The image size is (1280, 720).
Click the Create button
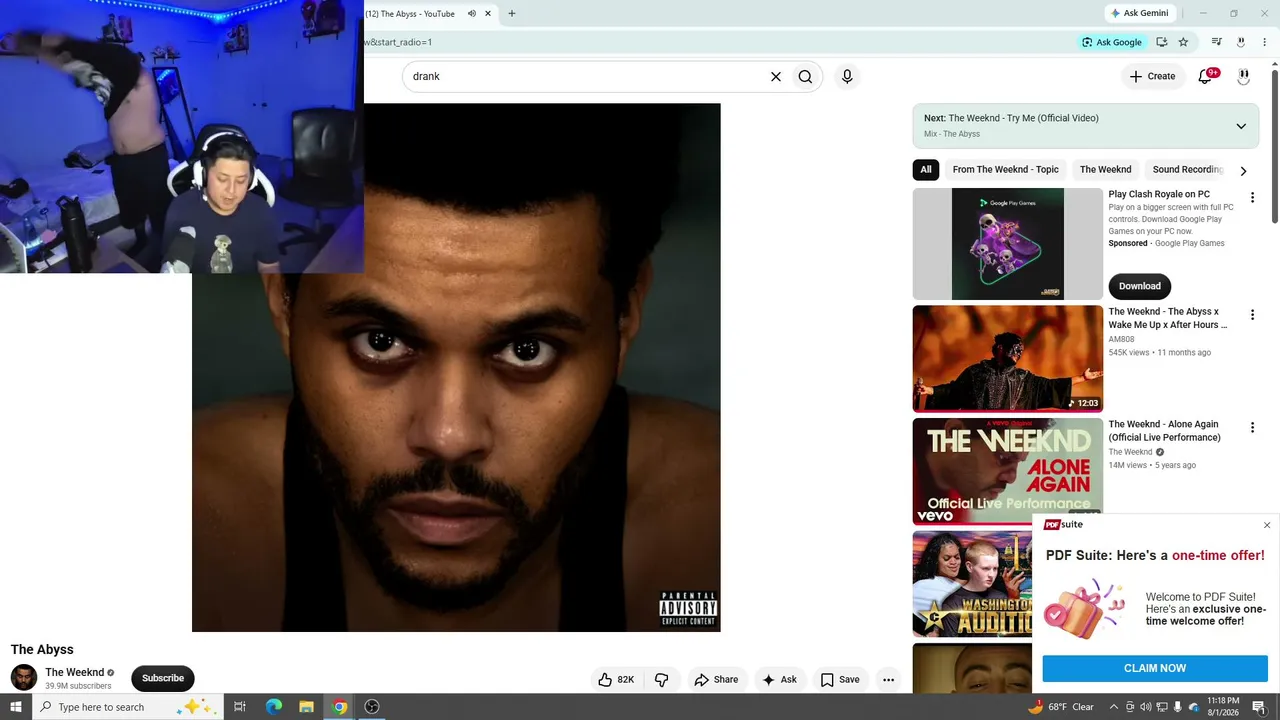(x=1152, y=76)
